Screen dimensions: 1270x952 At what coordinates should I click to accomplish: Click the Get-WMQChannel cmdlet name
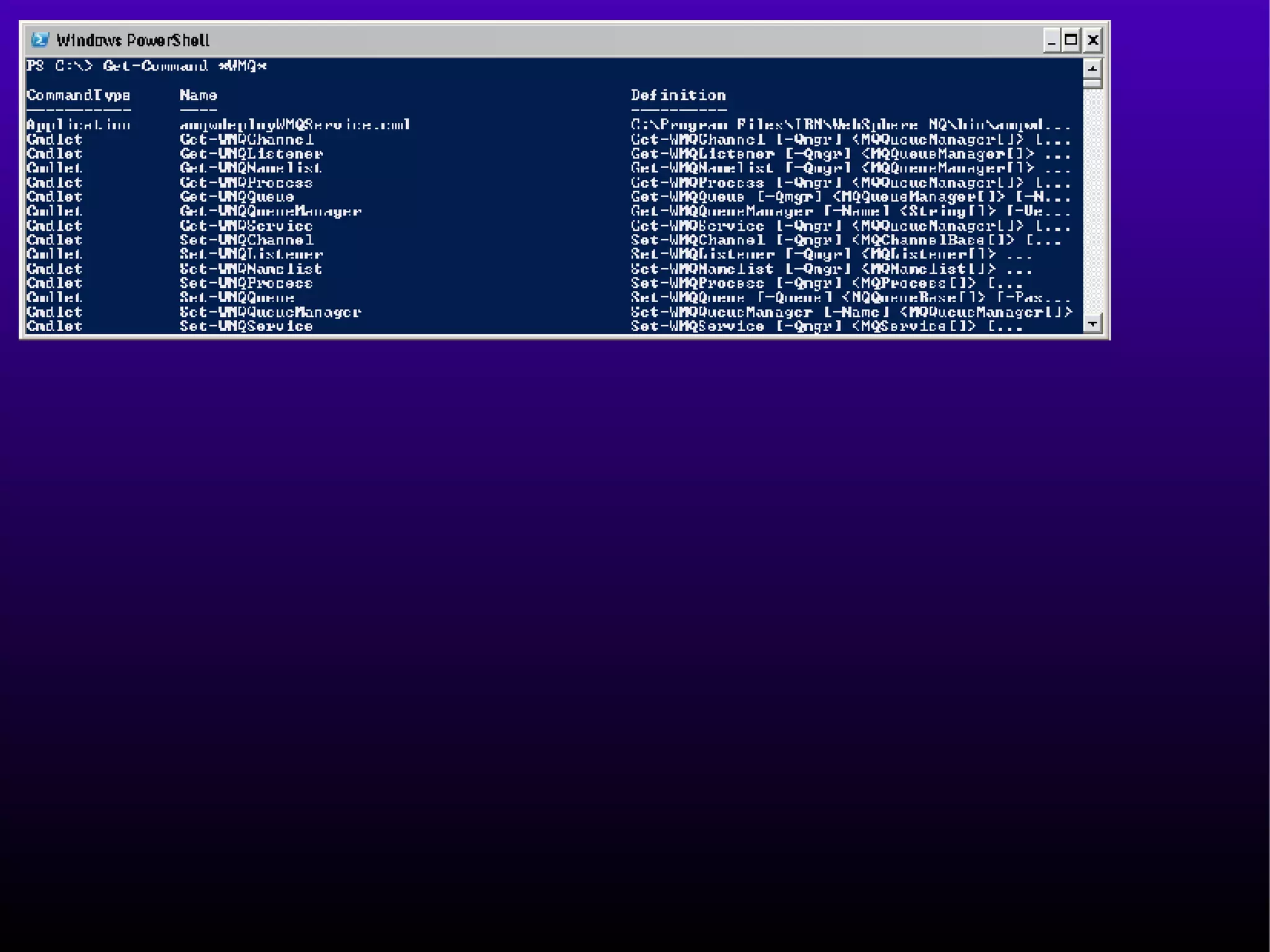pyautogui.click(x=246, y=140)
